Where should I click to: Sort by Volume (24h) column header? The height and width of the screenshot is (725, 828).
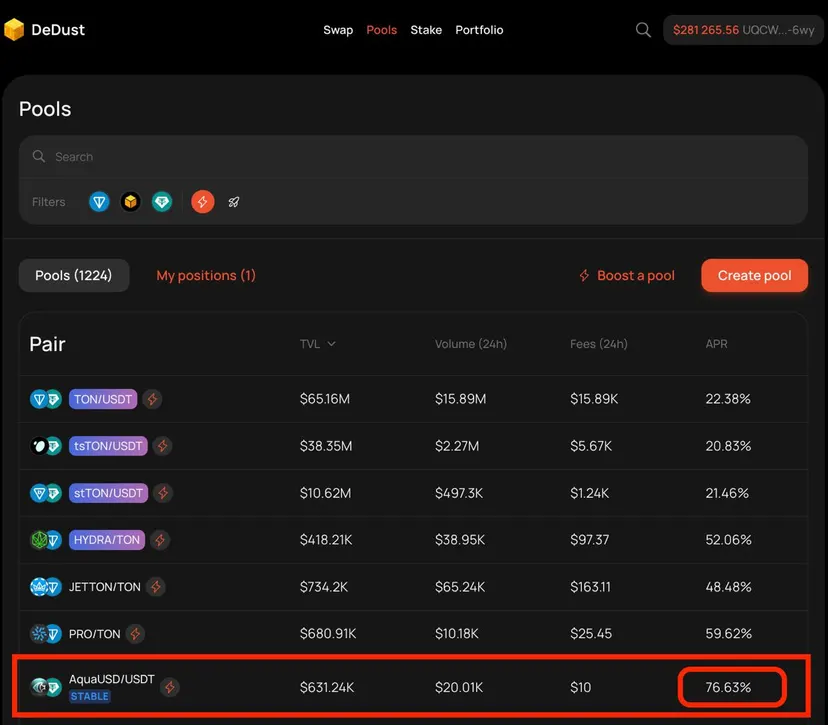click(471, 344)
